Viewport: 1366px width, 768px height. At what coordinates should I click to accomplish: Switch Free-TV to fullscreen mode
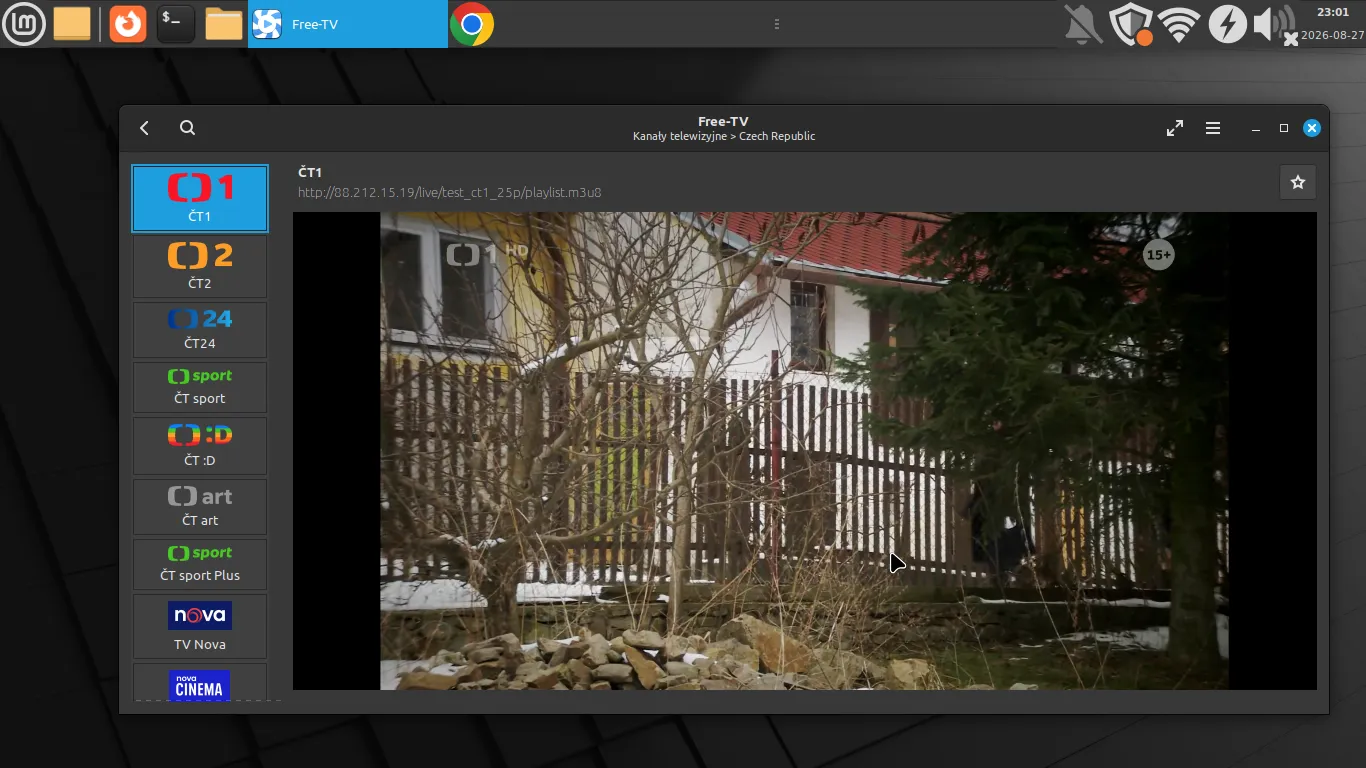(x=1175, y=128)
